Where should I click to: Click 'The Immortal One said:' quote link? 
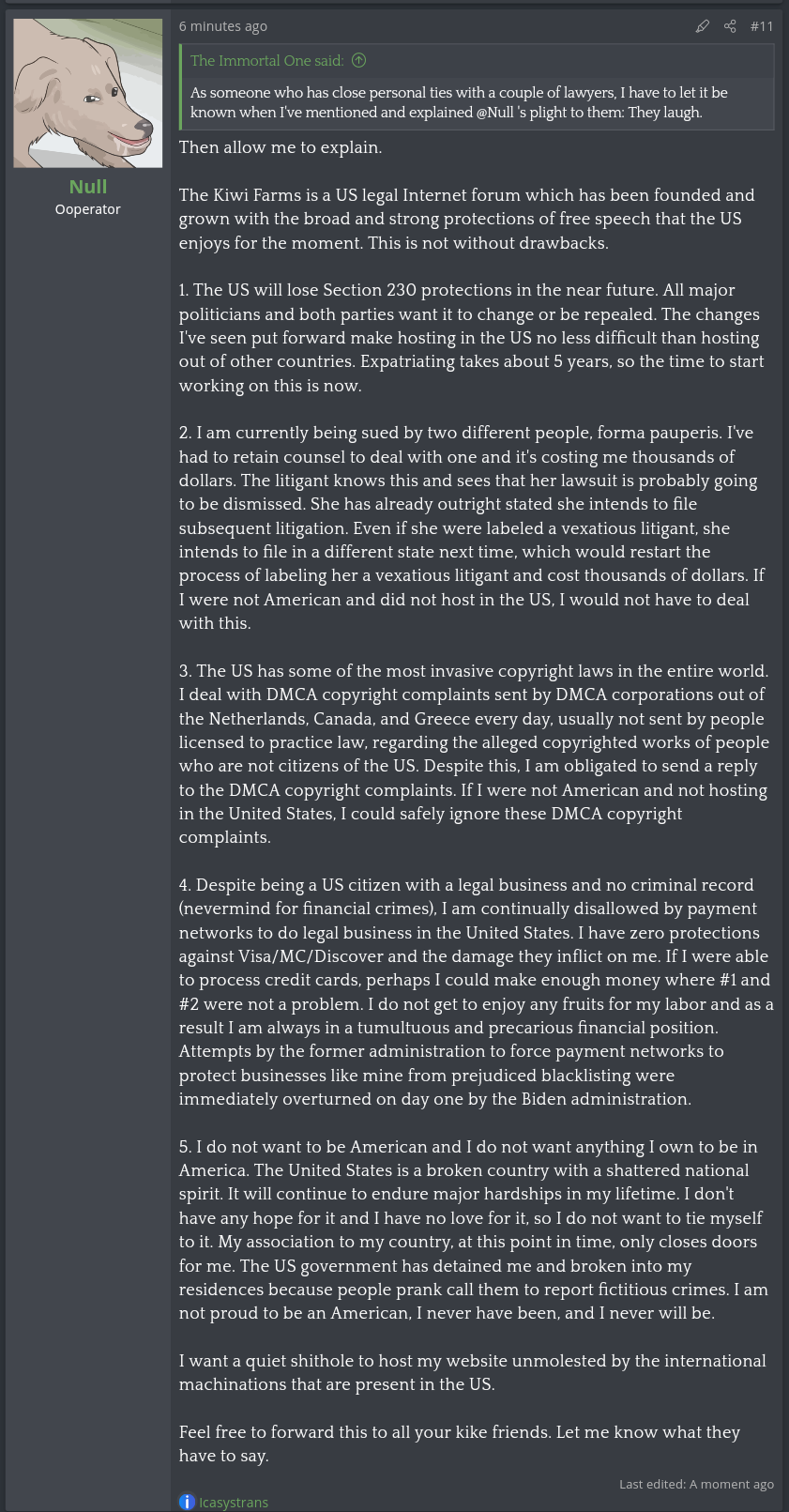pos(266,61)
